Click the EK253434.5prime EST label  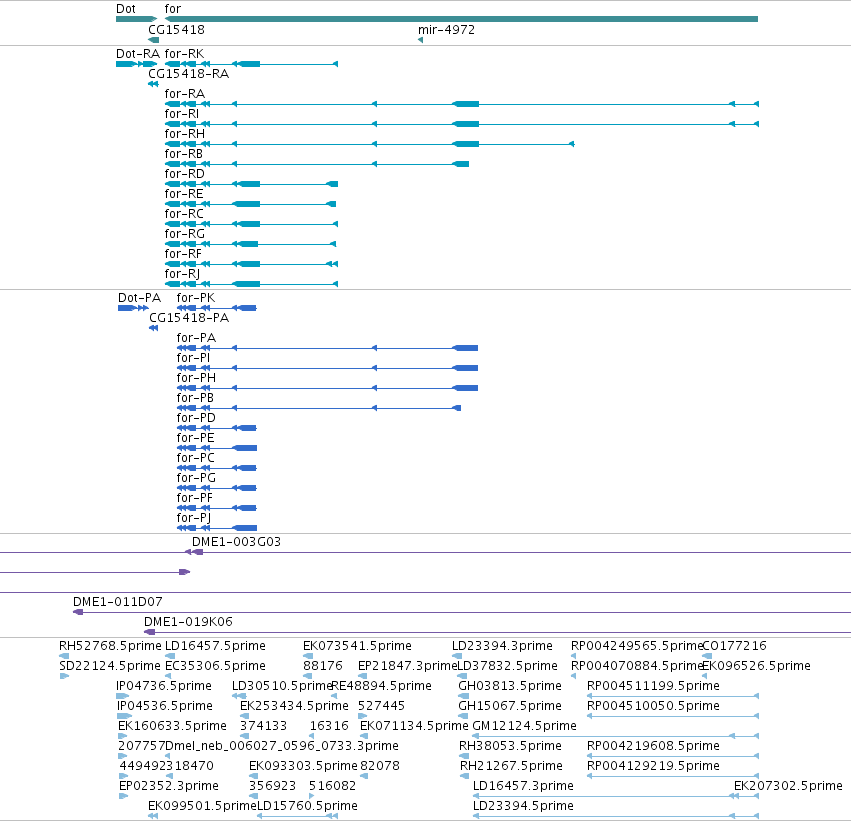[294, 707]
